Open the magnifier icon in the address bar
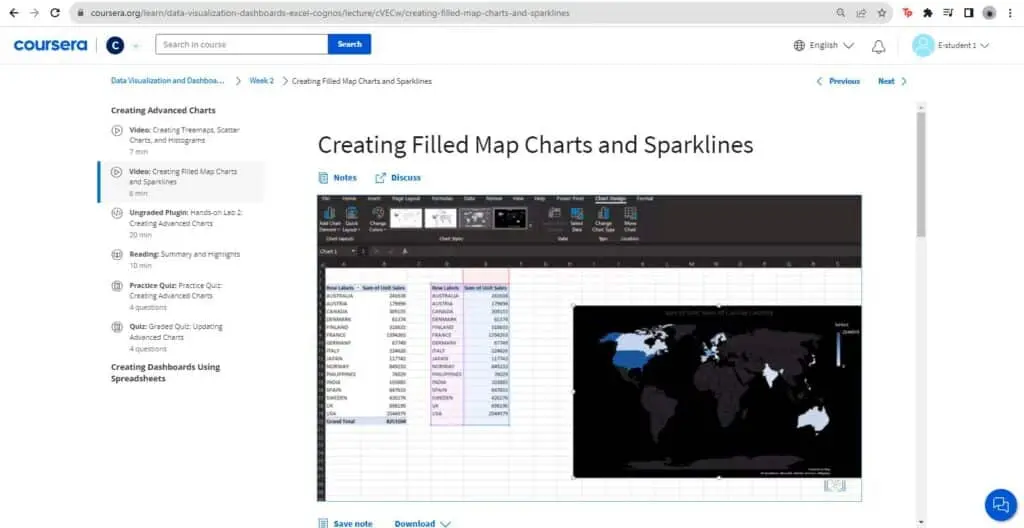This screenshot has height=528, width=1024. [841, 12]
